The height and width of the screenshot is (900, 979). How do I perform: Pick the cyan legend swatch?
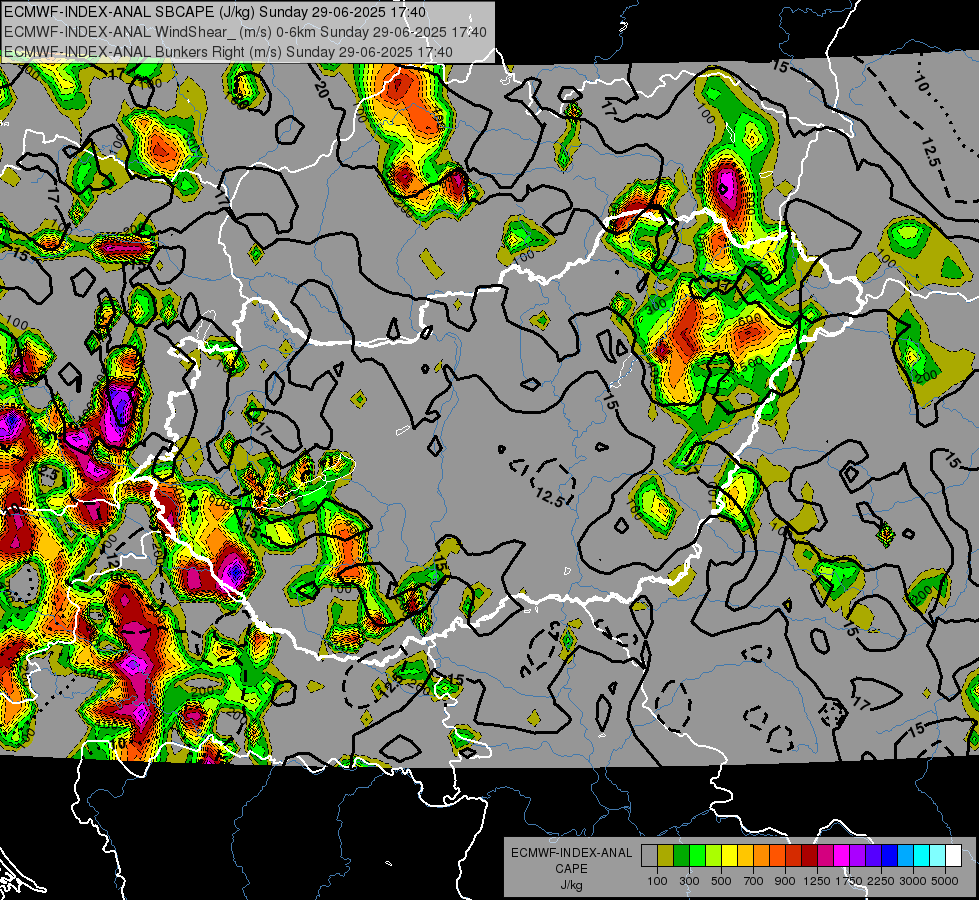point(922,856)
